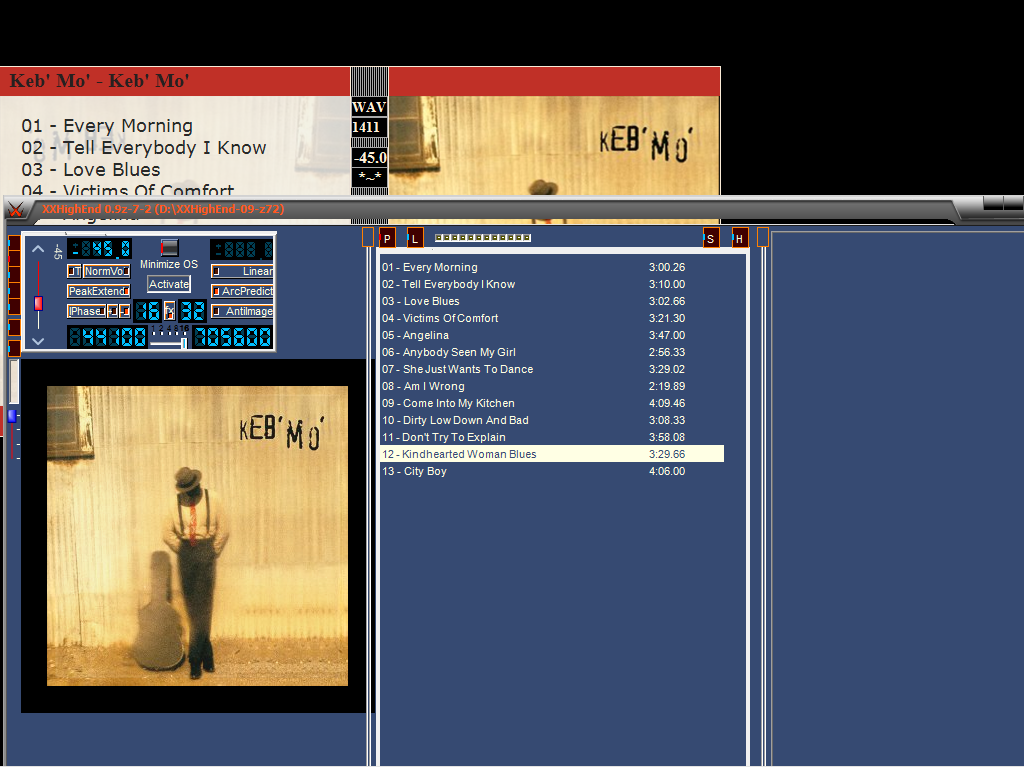
Task: Toggle the PeakExtend option
Action: (x=99, y=291)
